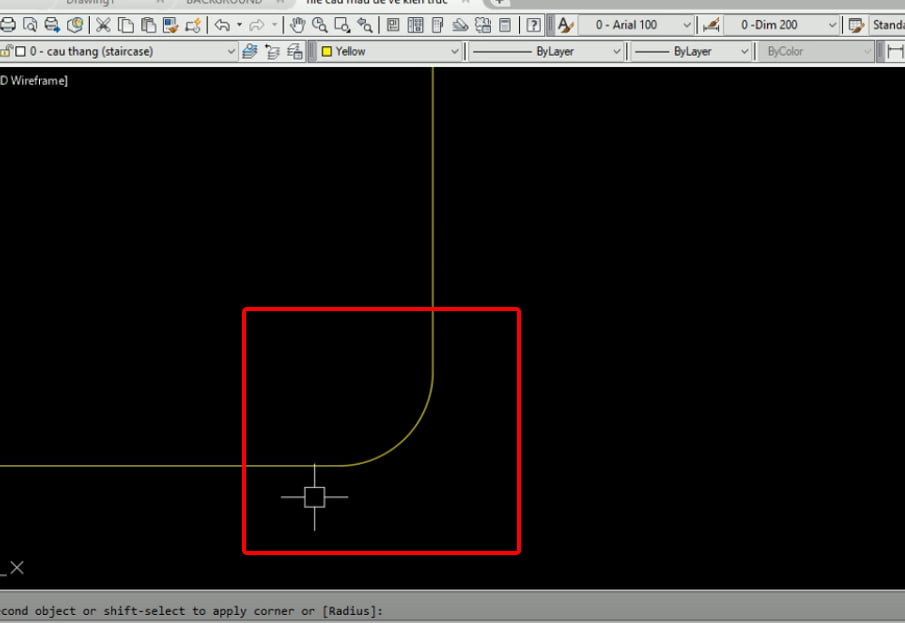Image resolution: width=905 pixels, height=623 pixels.
Task: Select the yellow fillet arc
Action: point(405,438)
